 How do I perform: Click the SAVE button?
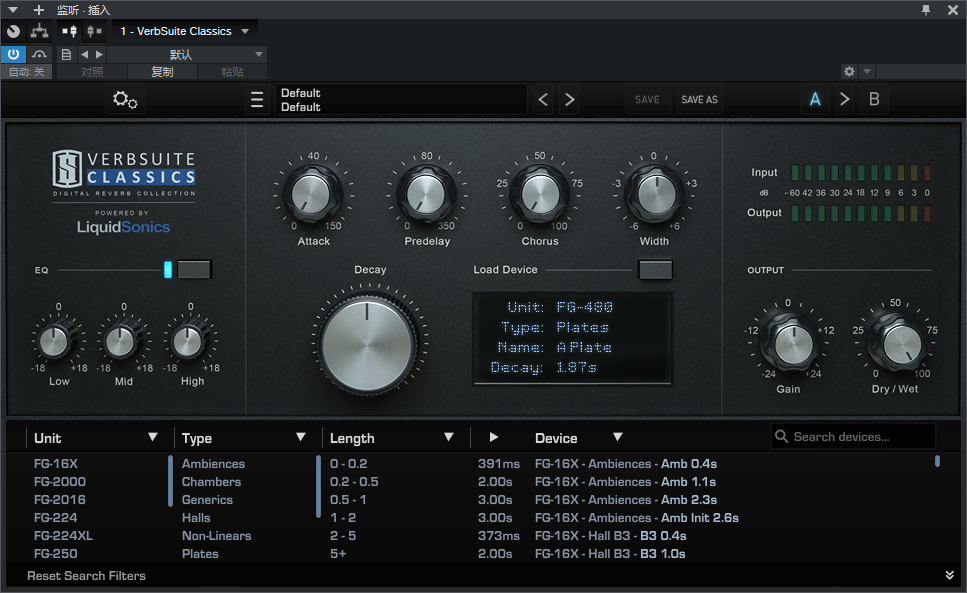[x=647, y=99]
